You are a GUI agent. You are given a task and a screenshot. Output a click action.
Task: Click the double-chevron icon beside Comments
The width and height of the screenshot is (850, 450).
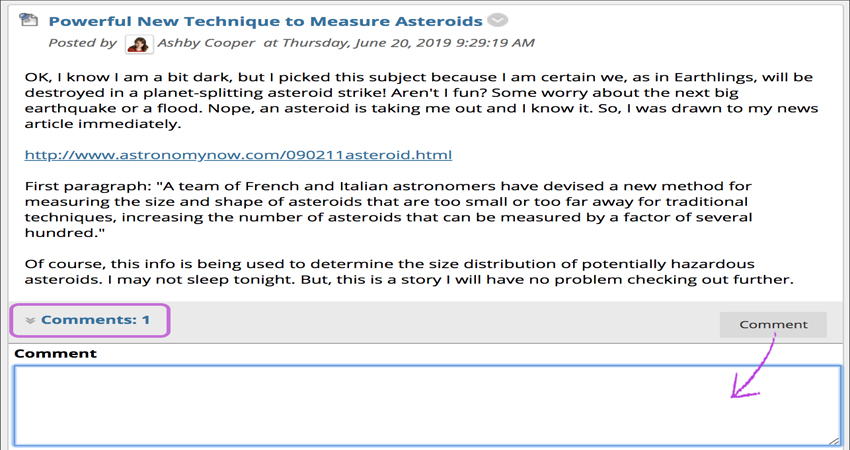[30, 320]
